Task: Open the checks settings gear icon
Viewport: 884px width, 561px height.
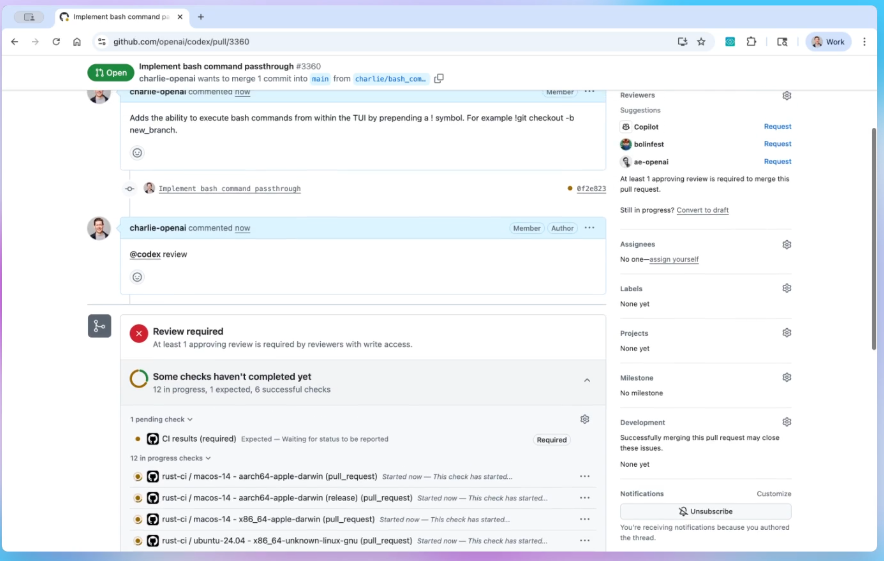Action: coord(585,419)
